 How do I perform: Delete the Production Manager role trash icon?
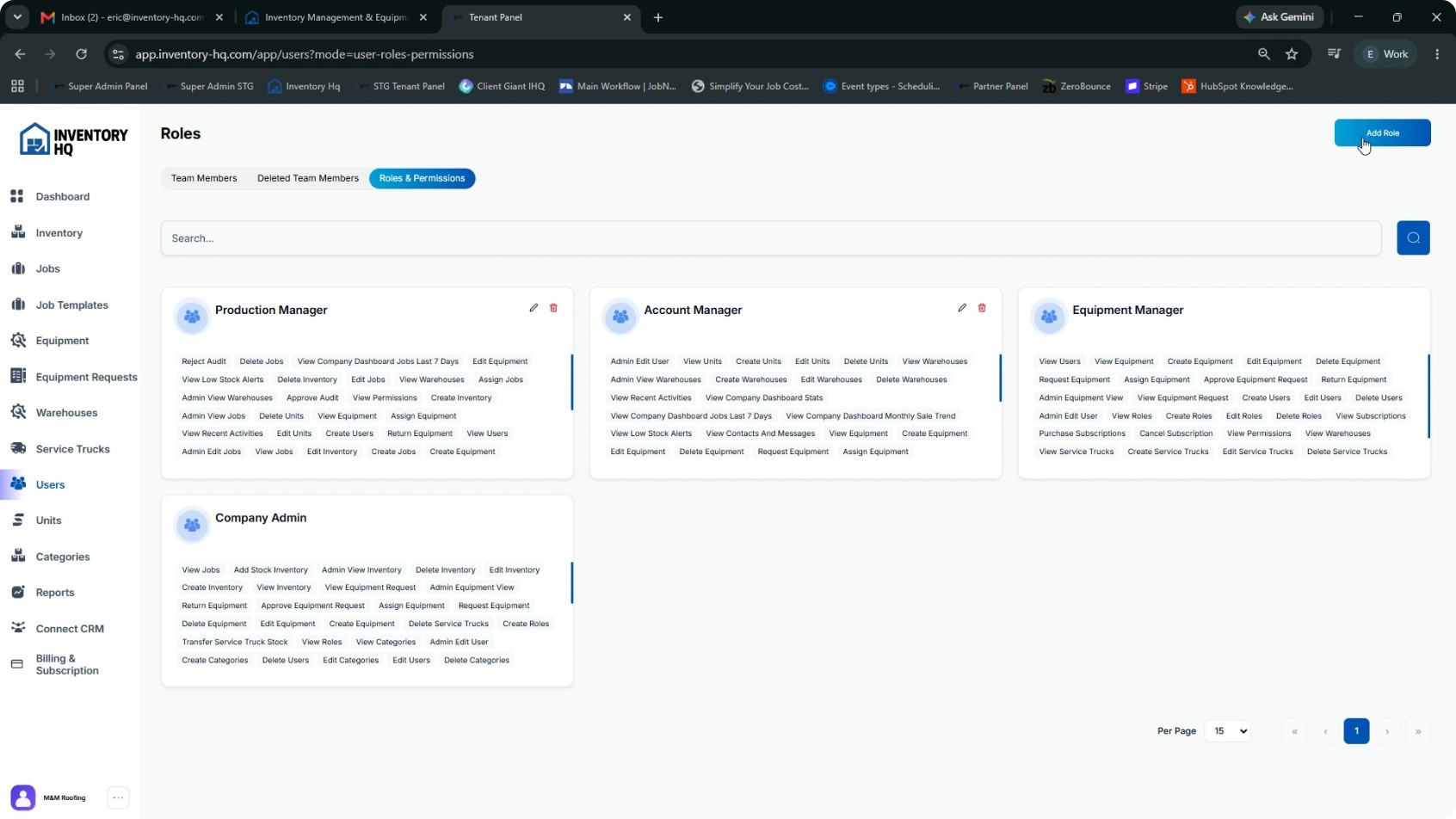553,308
